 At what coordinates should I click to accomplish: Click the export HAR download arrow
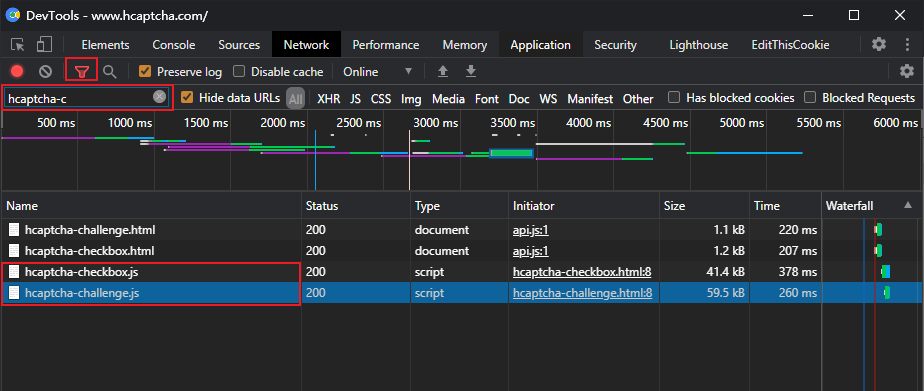[470, 72]
